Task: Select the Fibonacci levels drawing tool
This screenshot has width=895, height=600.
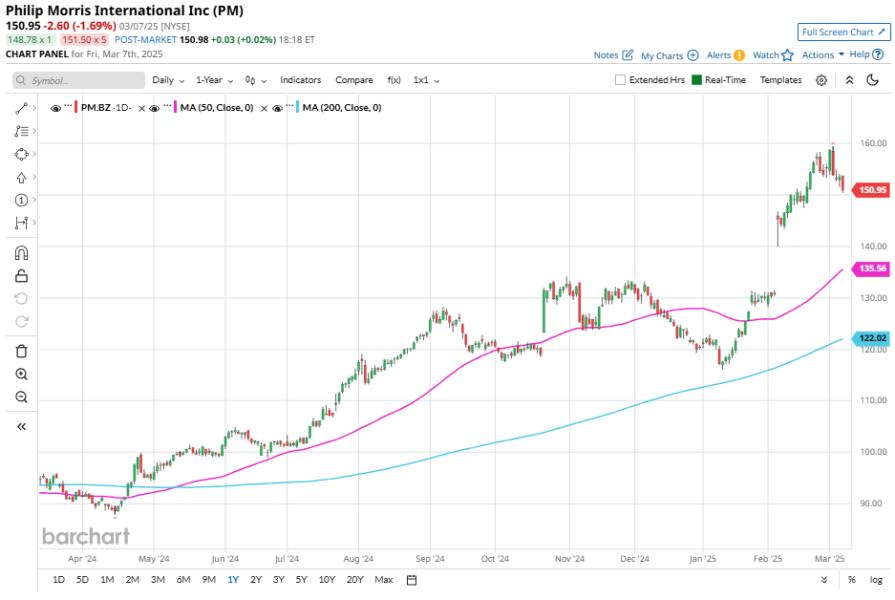Action: 21,131
